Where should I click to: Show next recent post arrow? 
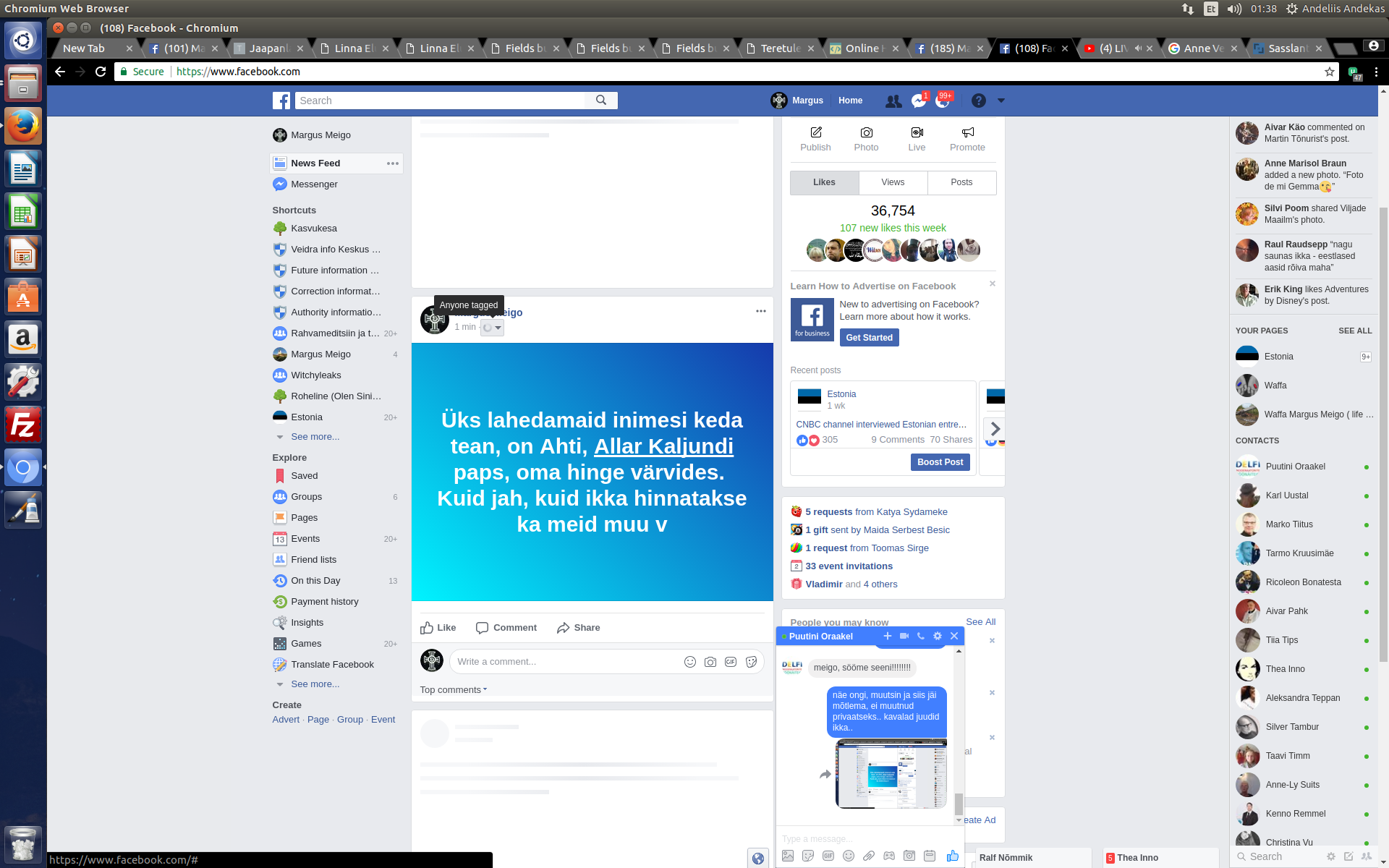click(995, 428)
